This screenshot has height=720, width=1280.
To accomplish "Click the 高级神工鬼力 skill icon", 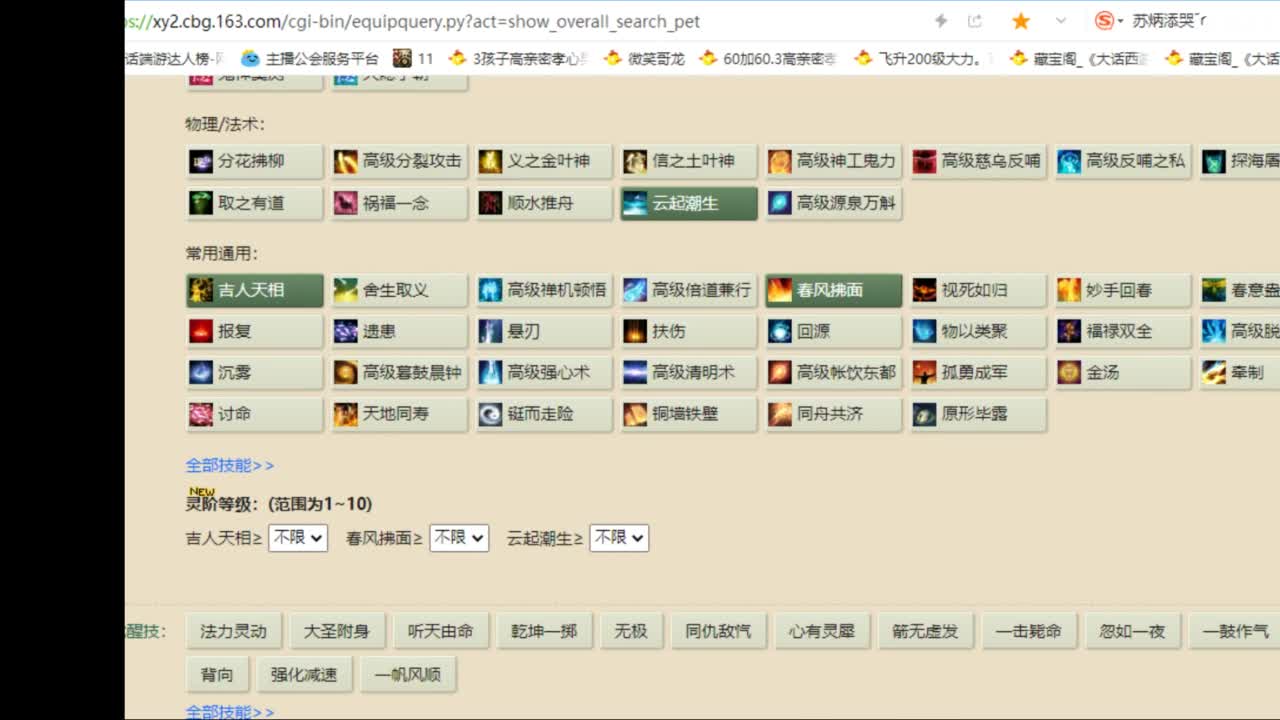I will [x=780, y=161].
